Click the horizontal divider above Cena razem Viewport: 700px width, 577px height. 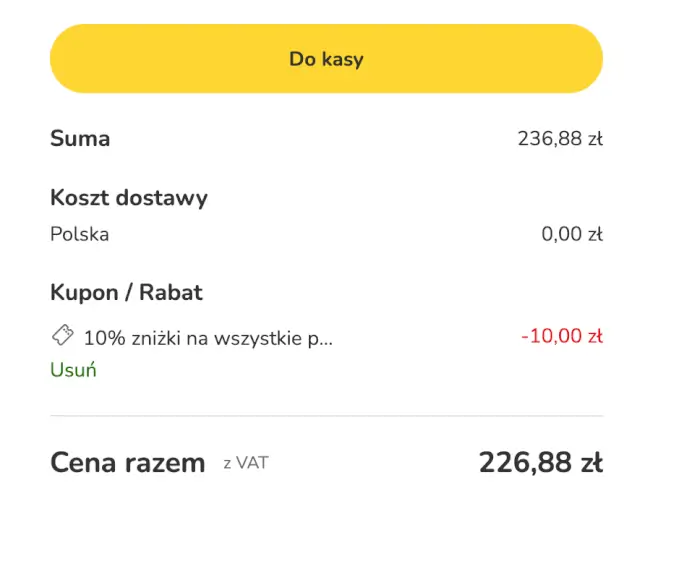coord(326,415)
